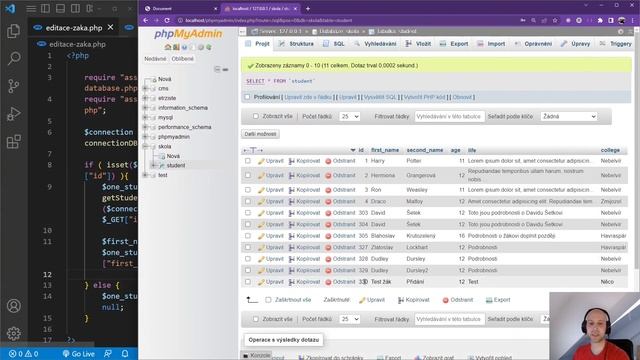Select checkbox for Harry Potter row
Viewport: 640px width, 360px height.
point(248,161)
